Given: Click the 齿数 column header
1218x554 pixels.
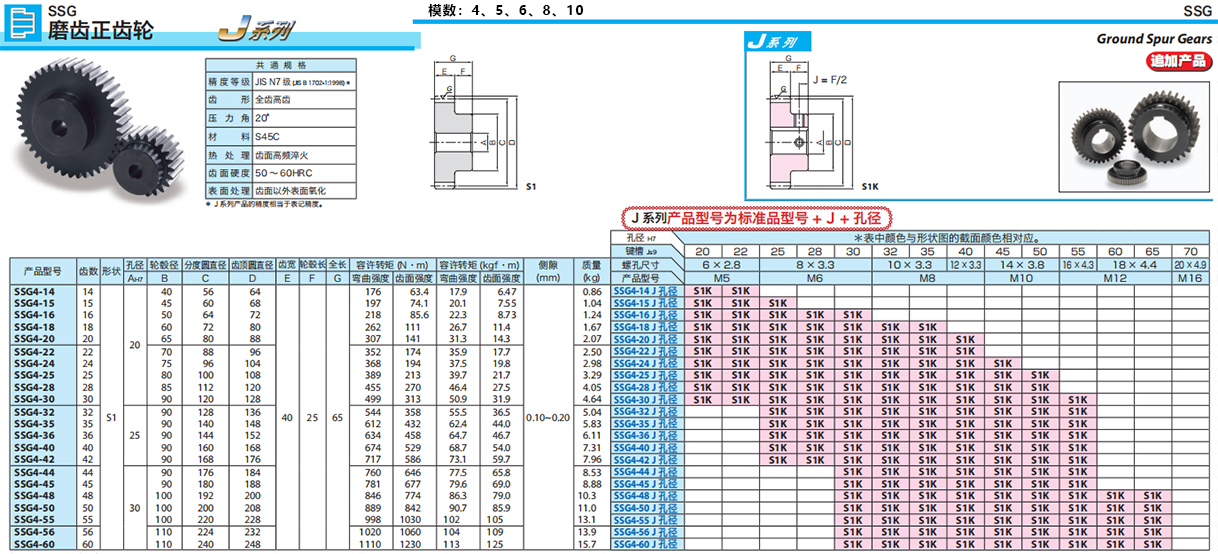Looking at the screenshot, I should (x=88, y=271).
